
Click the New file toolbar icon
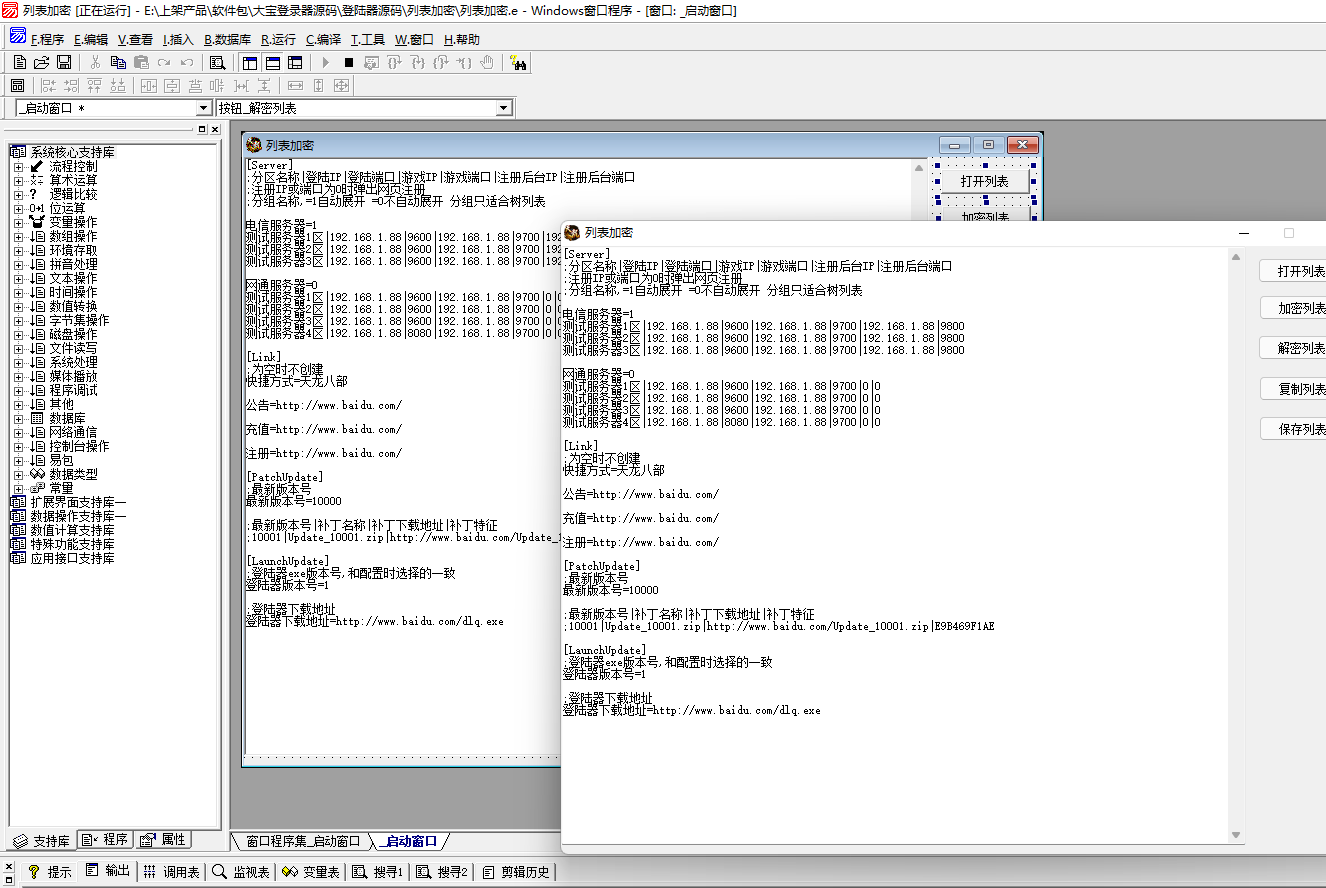[19, 63]
